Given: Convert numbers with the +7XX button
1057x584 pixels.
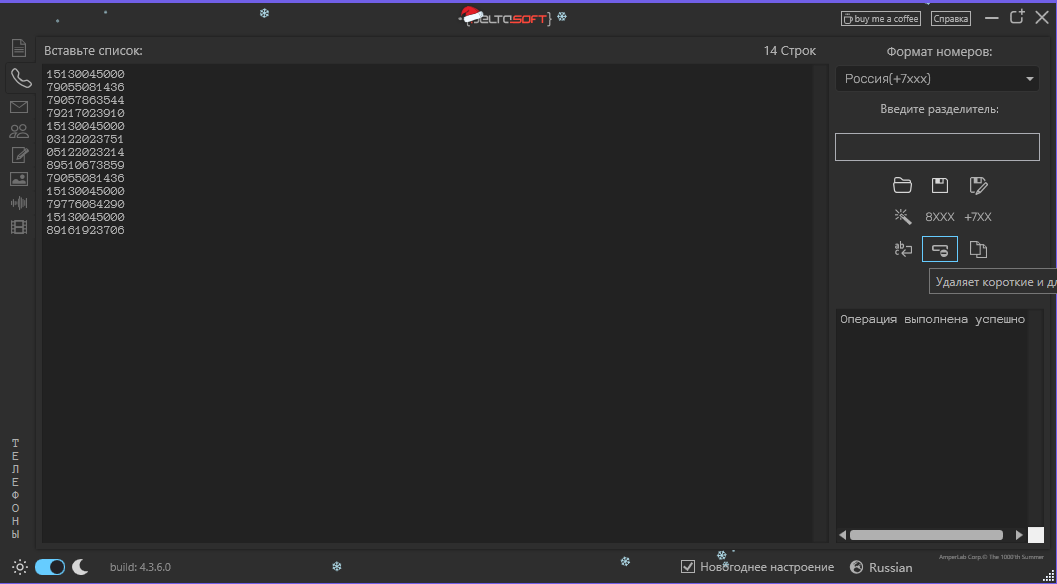Looking at the screenshot, I should pos(977,217).
